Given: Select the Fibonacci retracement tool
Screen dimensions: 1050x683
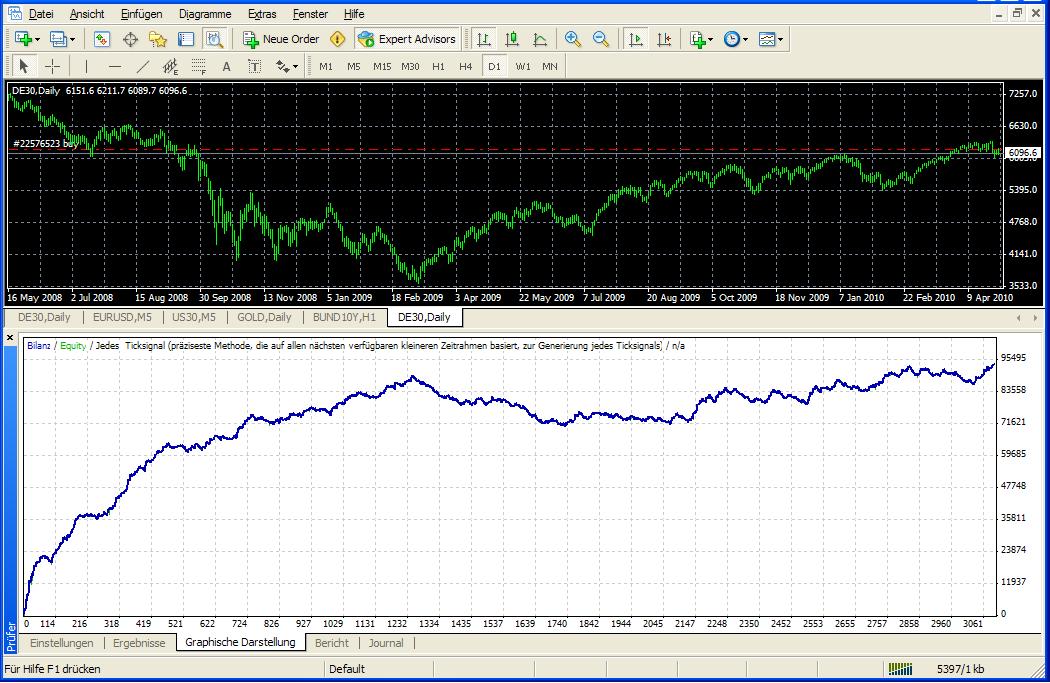Looking at the screenshot, I should coord(198,66).
